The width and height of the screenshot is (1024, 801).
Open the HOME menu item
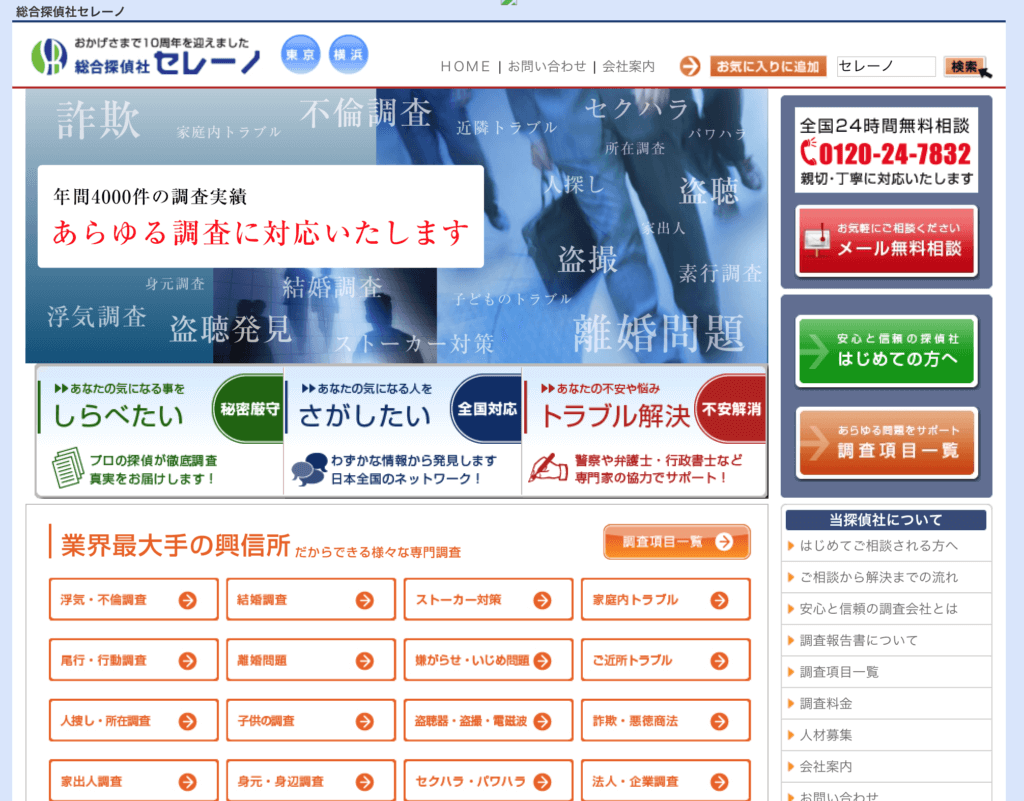point(465,67)
